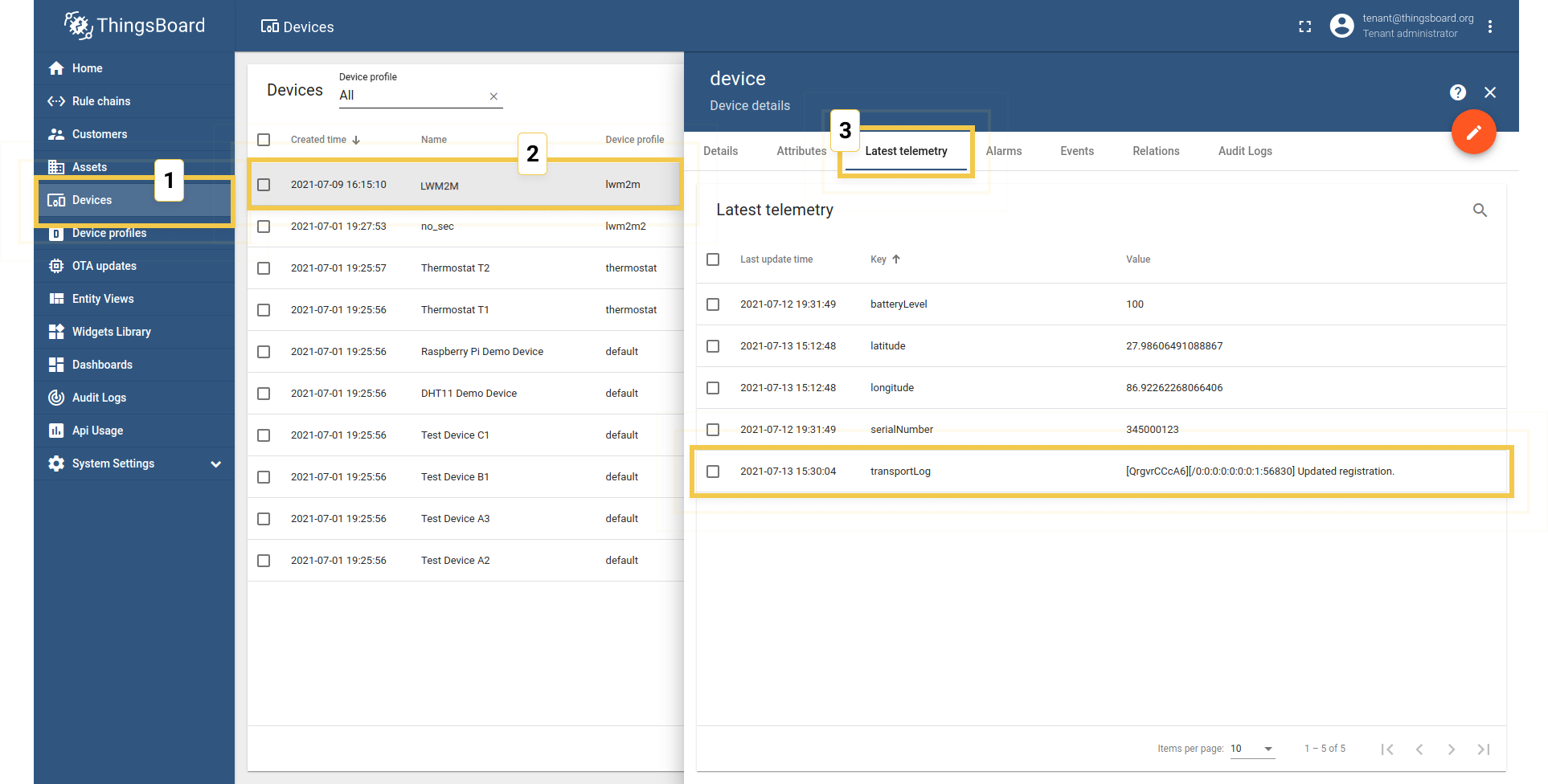Go to Widgets Library in sidebar
Viewport: 1548px width, 784px height.
[x=111, y=332]
